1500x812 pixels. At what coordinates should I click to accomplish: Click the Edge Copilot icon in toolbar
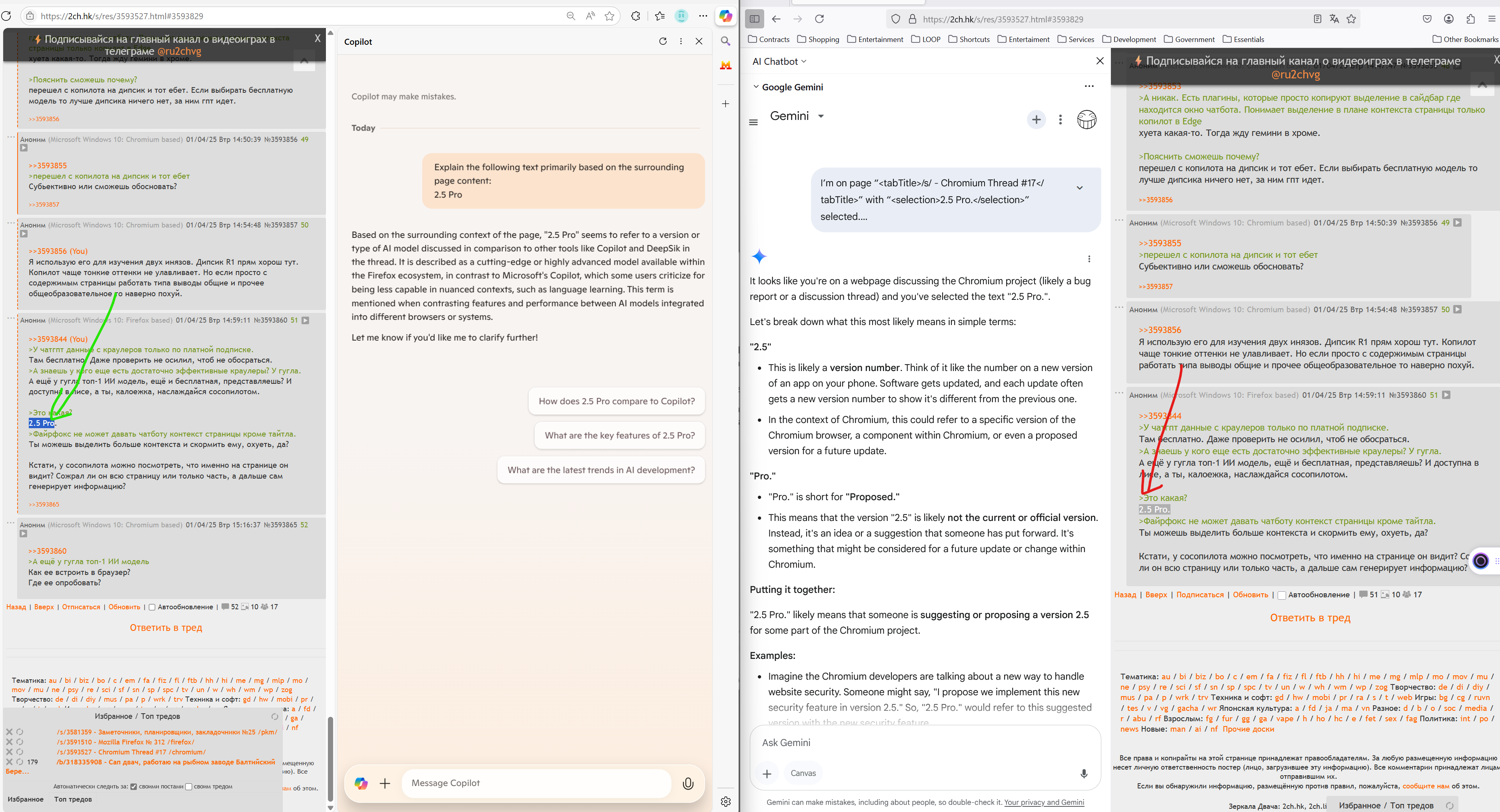[x=725, y=16]
